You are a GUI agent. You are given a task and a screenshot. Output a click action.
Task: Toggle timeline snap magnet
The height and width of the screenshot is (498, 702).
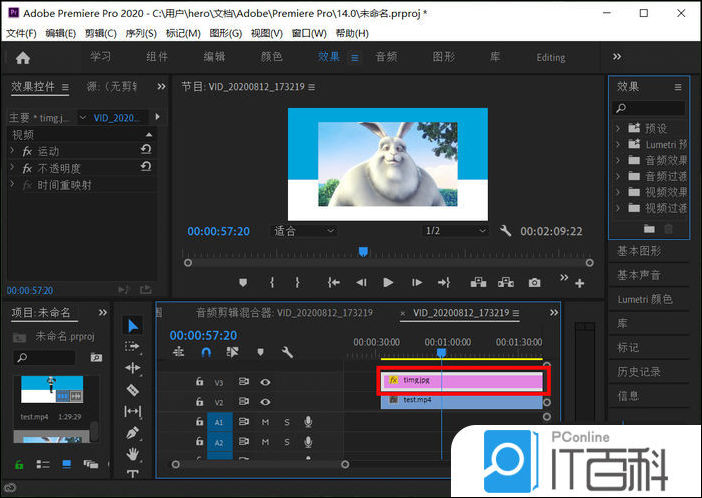point(206,352)
